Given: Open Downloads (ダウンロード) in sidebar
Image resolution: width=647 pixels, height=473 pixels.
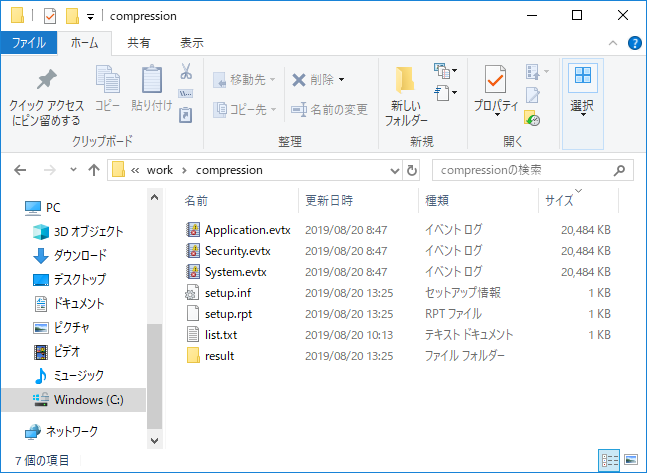Looking at the screenshot, I should click(69, 255).
